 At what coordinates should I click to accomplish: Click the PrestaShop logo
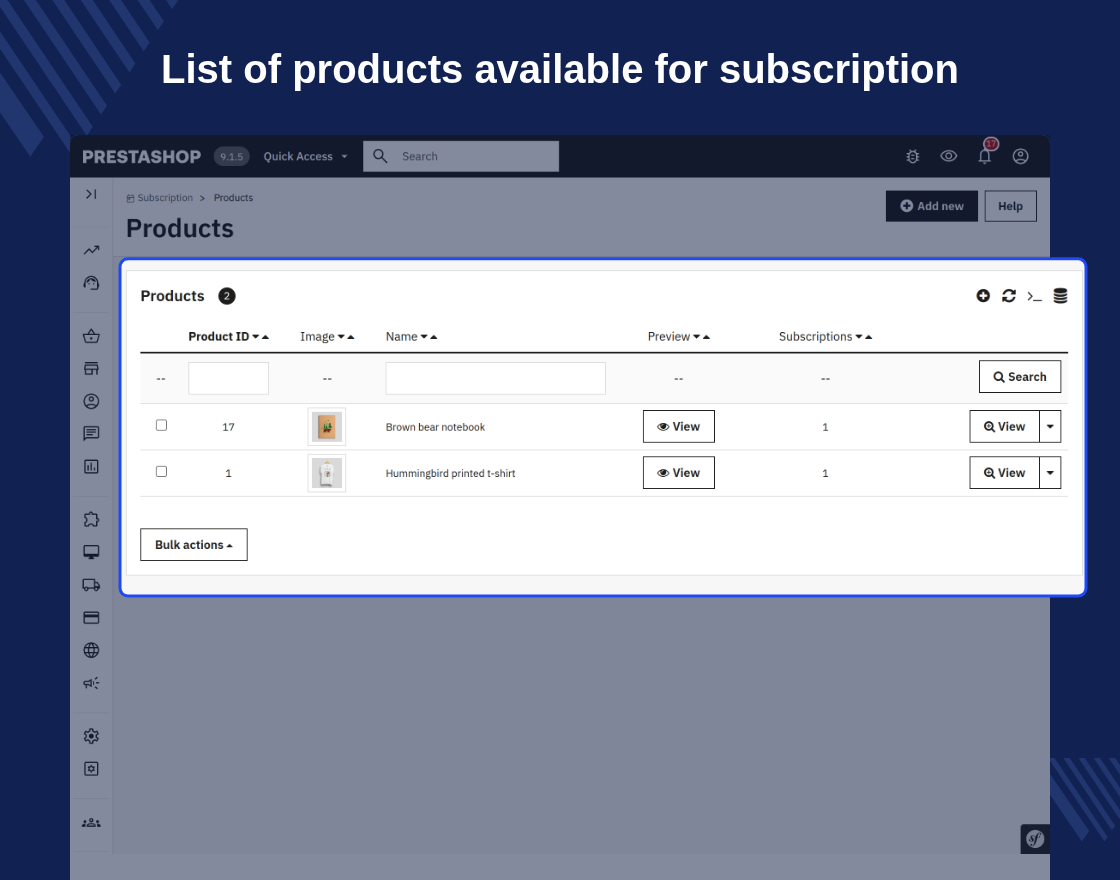tap(141, 156)
